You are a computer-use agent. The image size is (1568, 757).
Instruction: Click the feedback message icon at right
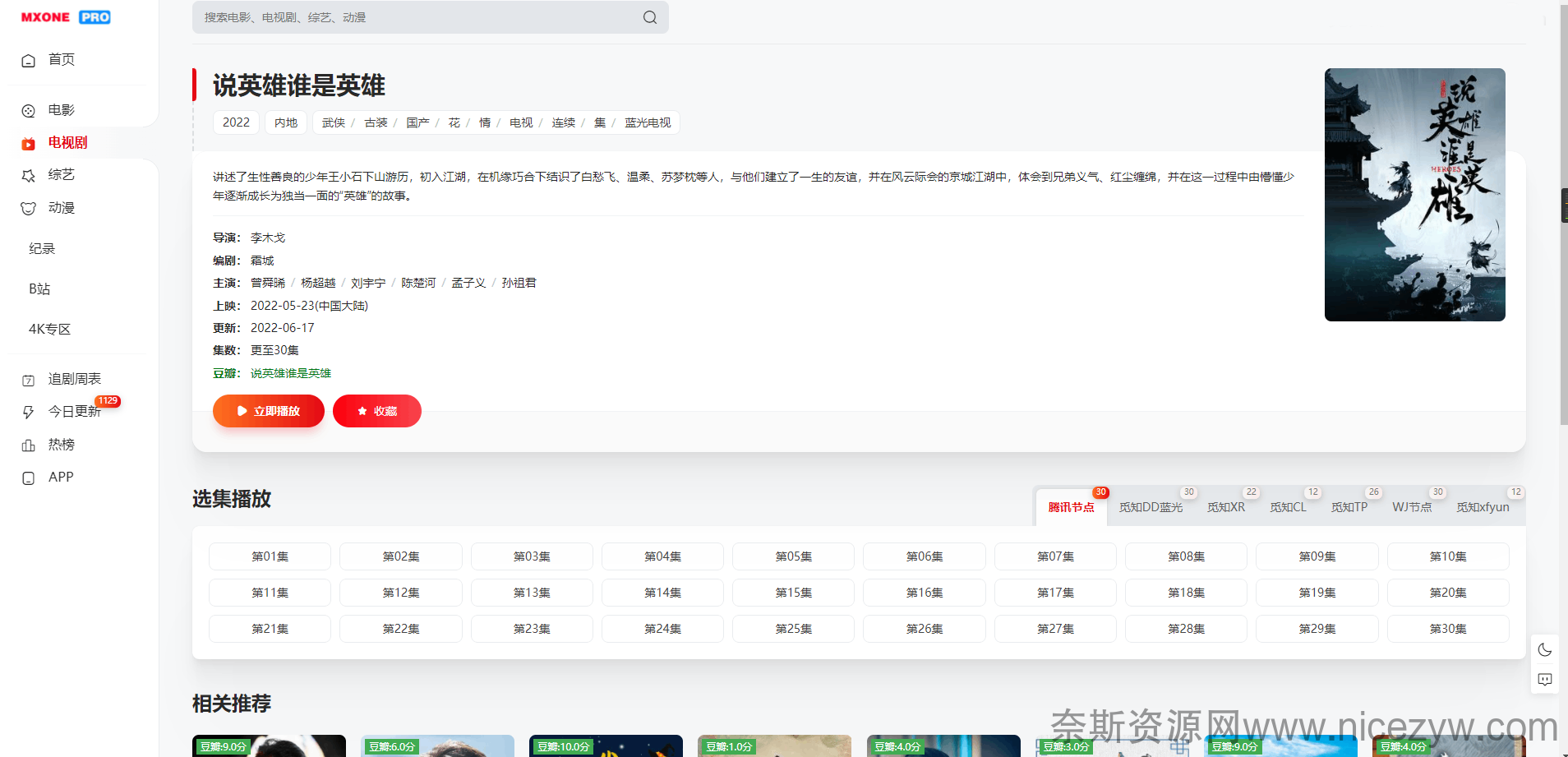pos(1544,680)
